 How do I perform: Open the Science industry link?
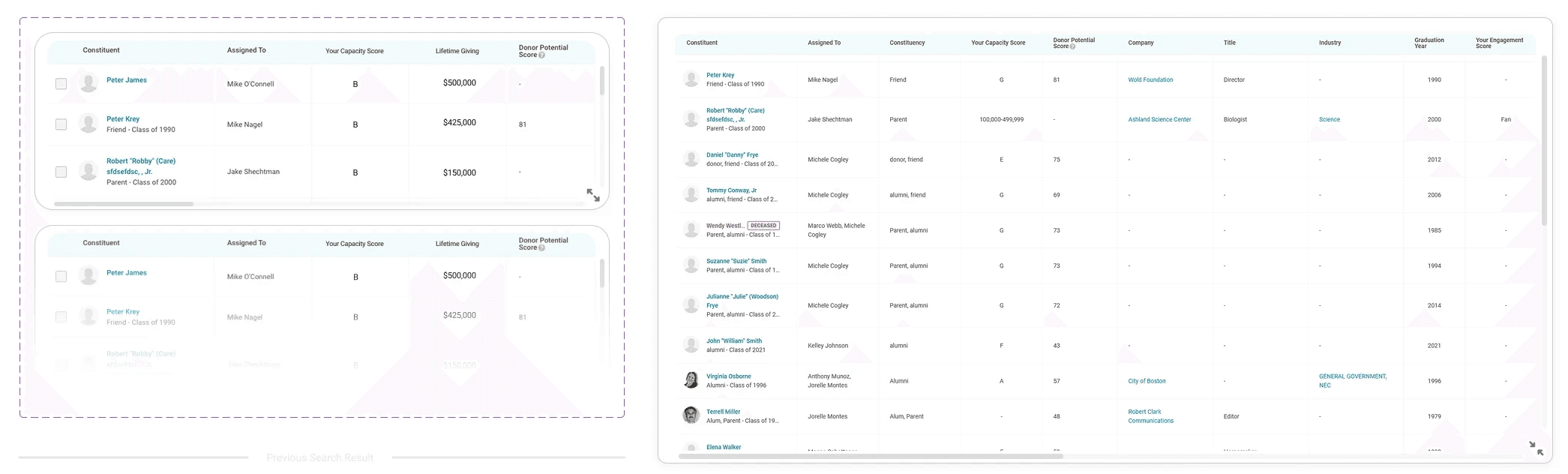coord(1330,119)
